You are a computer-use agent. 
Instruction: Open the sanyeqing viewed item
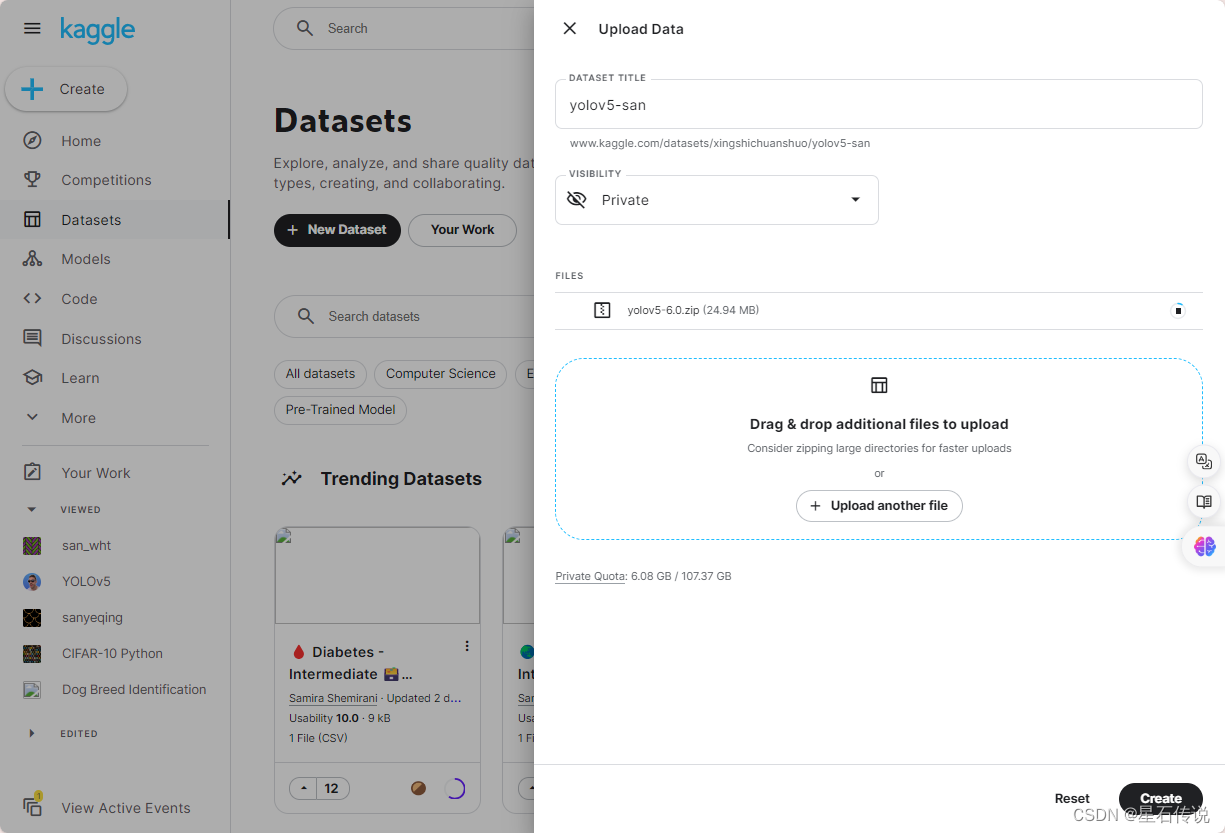[92, 617]
